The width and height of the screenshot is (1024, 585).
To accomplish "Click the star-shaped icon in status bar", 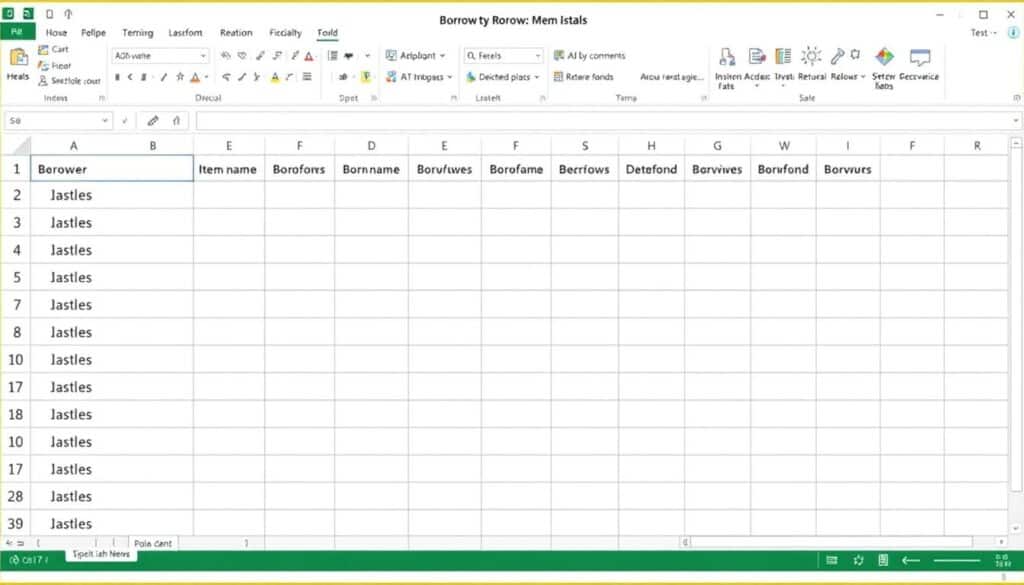I will pyautogui.click(x=858, y=560).
